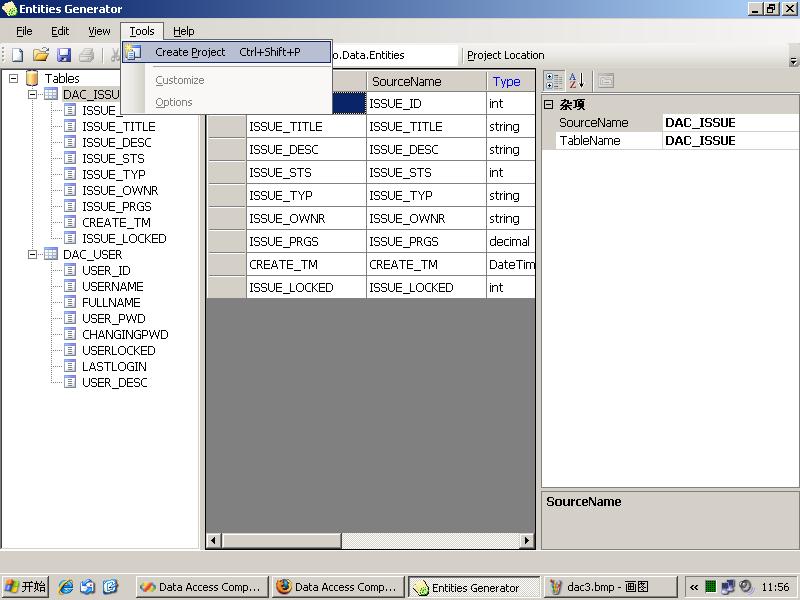Collapse the Tables root tree node
The image size is (800, 600).
coord(14,78)
